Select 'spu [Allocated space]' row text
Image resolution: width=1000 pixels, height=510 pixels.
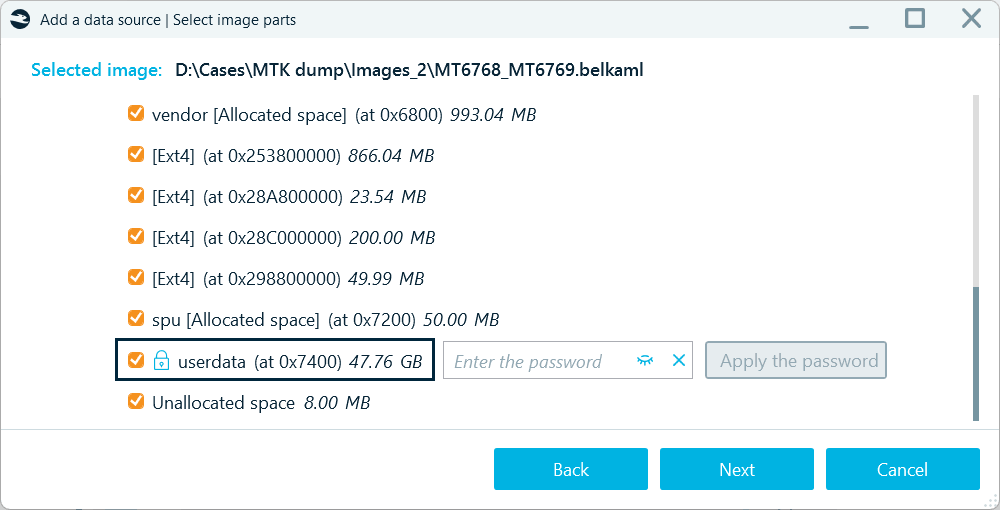pyautogui.click(x=325, y=319)
